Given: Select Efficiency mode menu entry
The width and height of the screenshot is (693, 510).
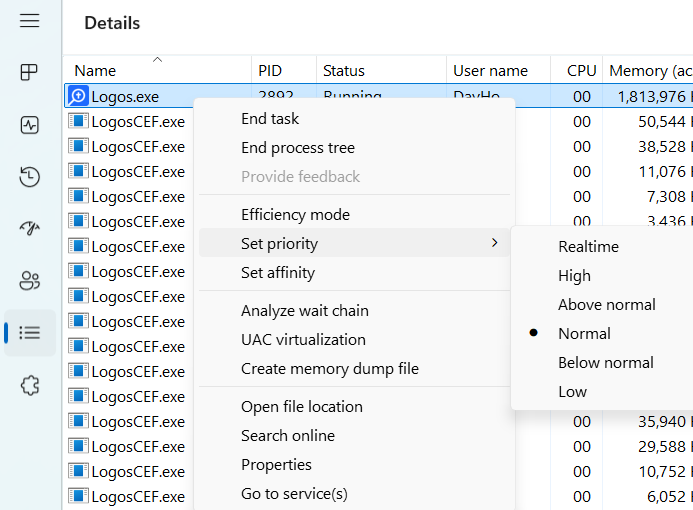Looking at the screenshot, I should click(x=295, y=215).
